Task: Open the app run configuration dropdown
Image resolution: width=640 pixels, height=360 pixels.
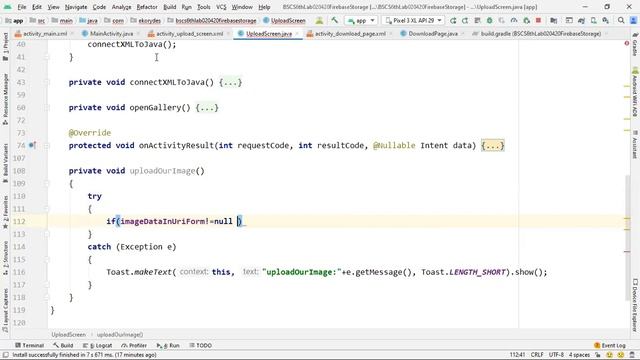Action: pos(361,20)
